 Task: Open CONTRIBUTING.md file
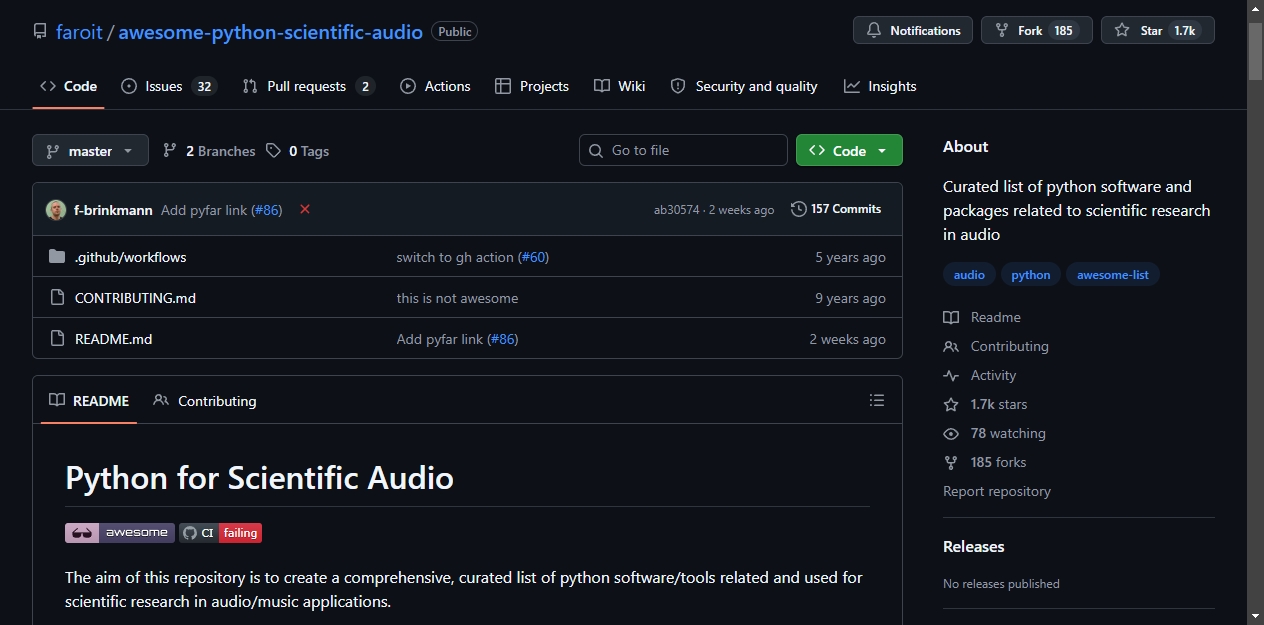coord(135,298)
